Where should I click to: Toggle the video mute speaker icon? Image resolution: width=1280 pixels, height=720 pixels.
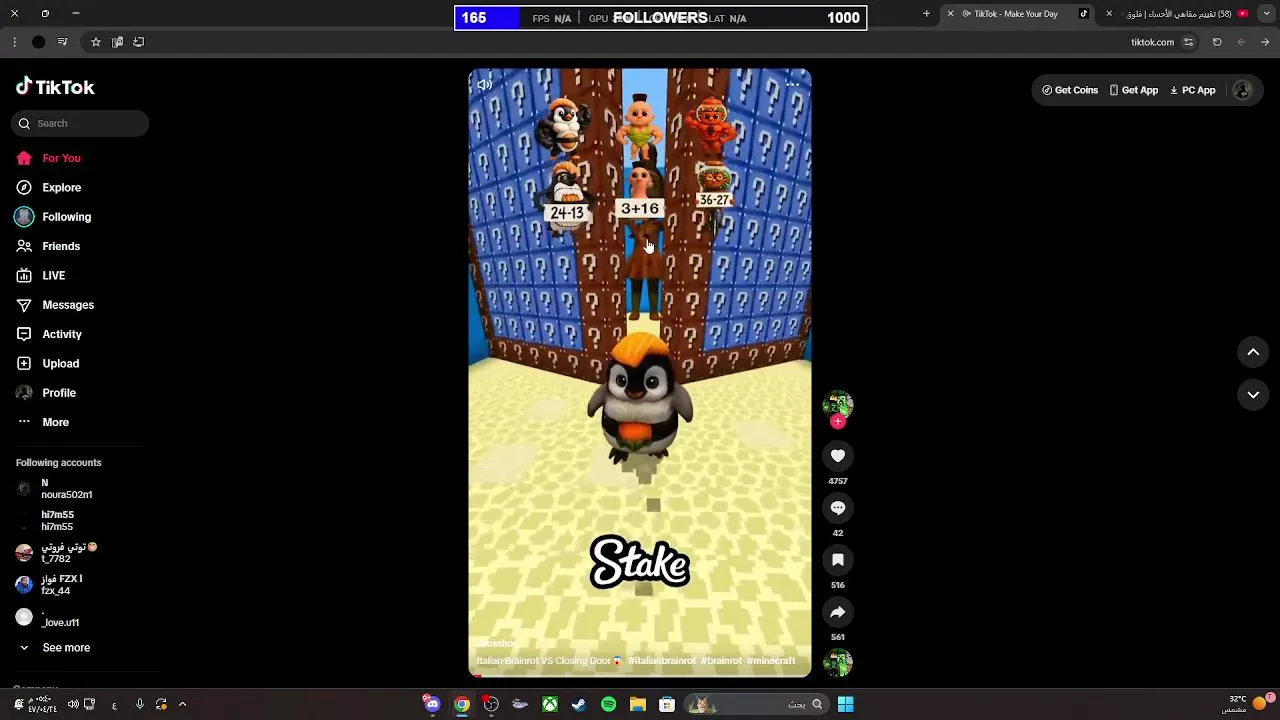485,85
